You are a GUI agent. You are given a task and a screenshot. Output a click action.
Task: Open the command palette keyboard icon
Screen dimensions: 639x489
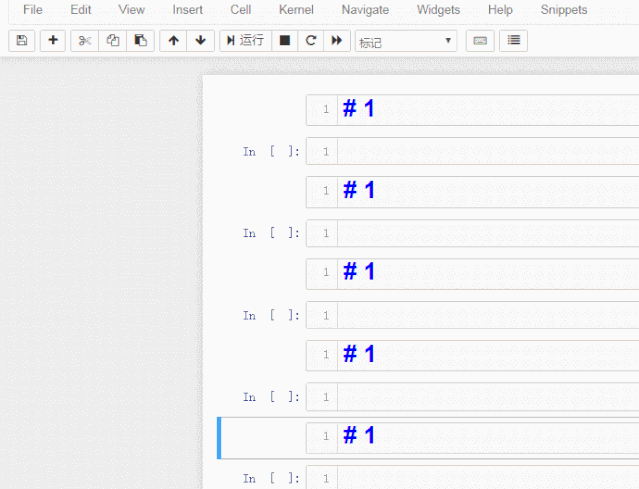coord(480,41)
